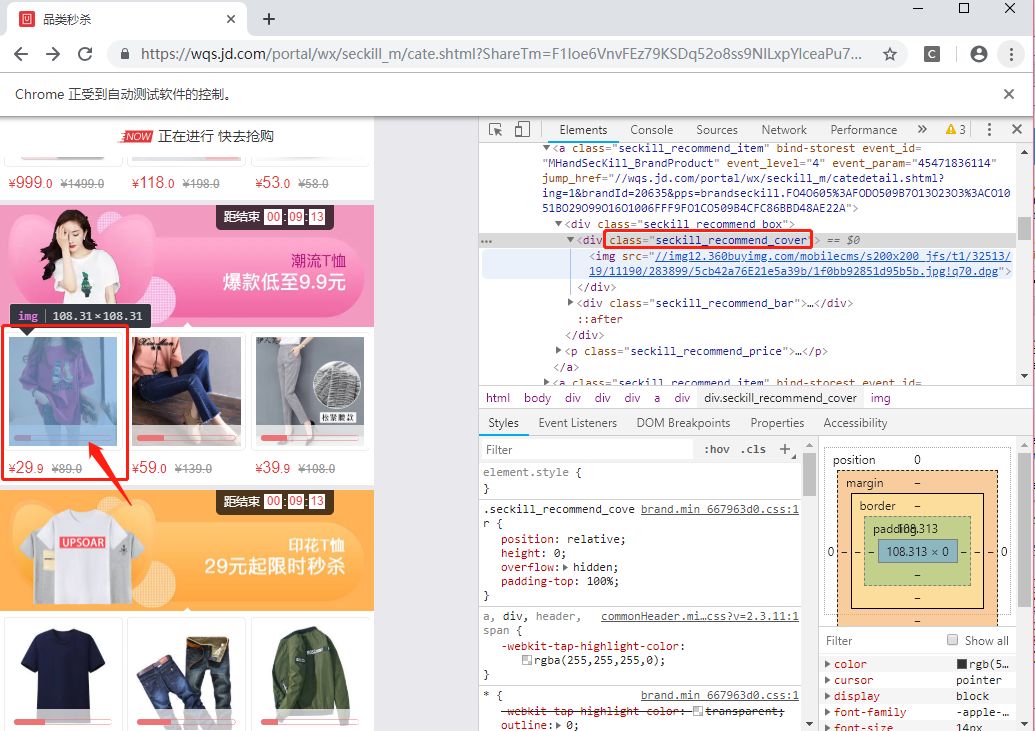Expand the seckill_recommend_bar div node

570,303
